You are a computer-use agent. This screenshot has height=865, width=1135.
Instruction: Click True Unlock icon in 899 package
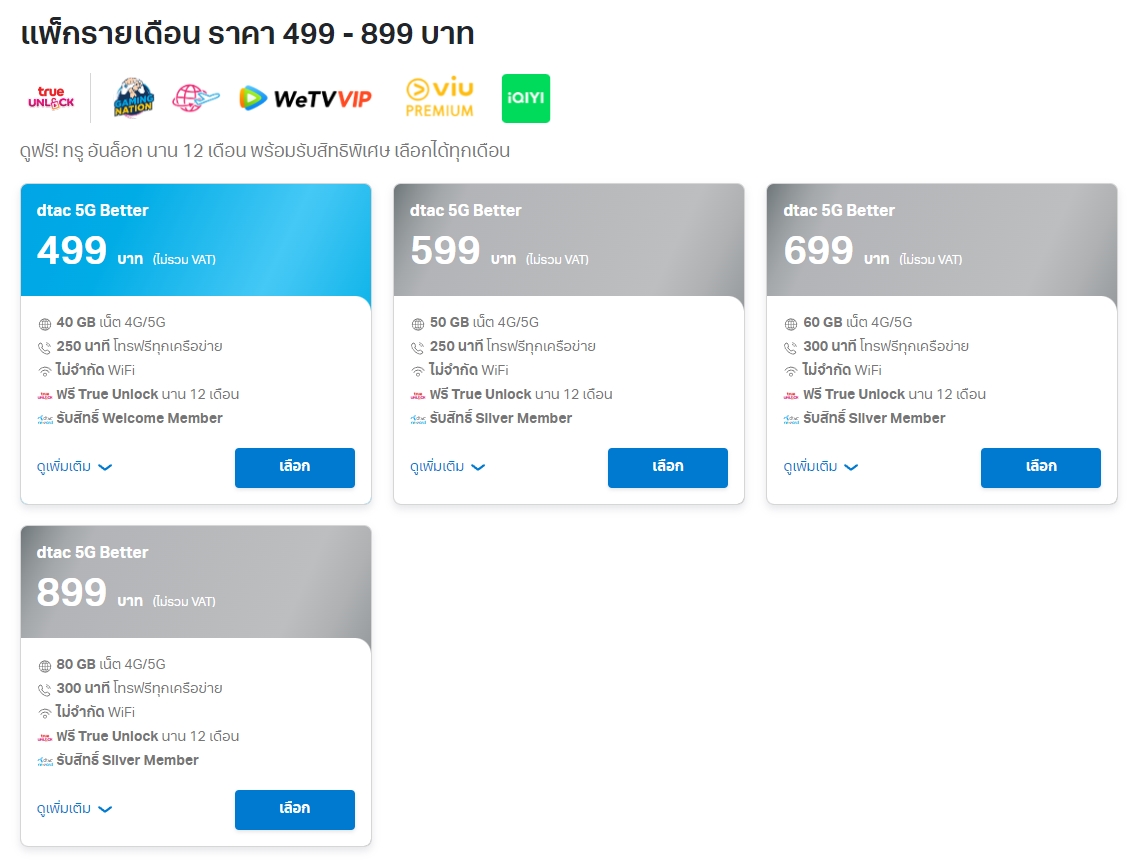point(44,737)
